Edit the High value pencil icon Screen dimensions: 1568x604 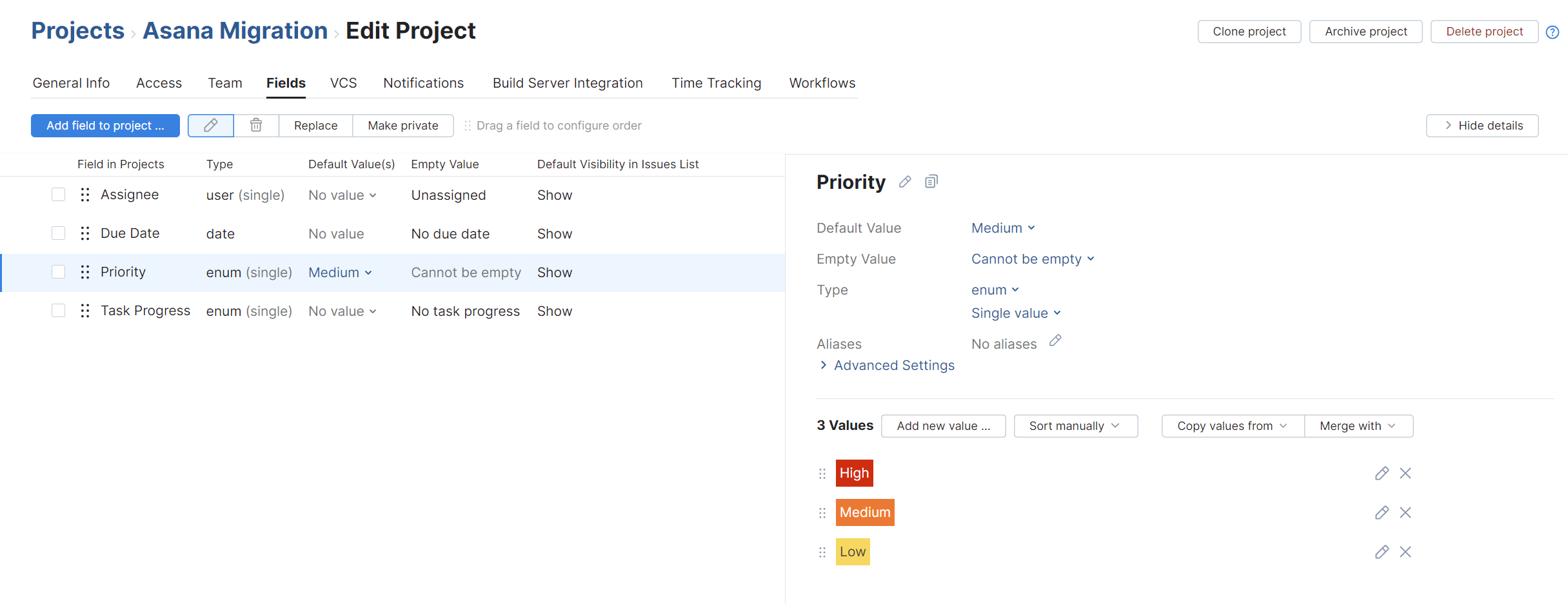pos(1382,474)
